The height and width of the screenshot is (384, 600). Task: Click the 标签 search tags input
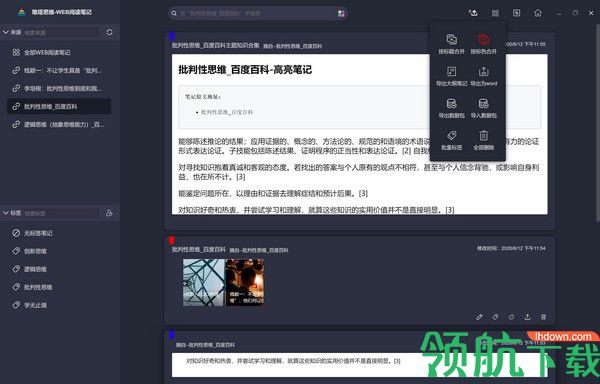61,213
